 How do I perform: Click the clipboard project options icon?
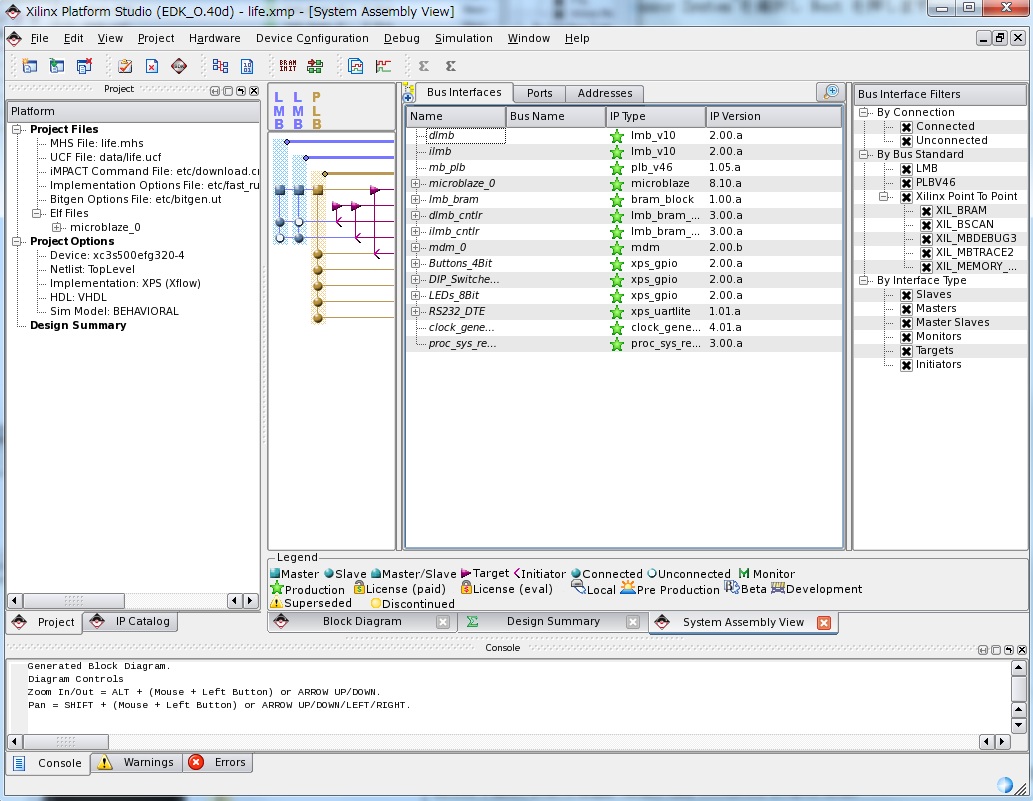[125, 66]
